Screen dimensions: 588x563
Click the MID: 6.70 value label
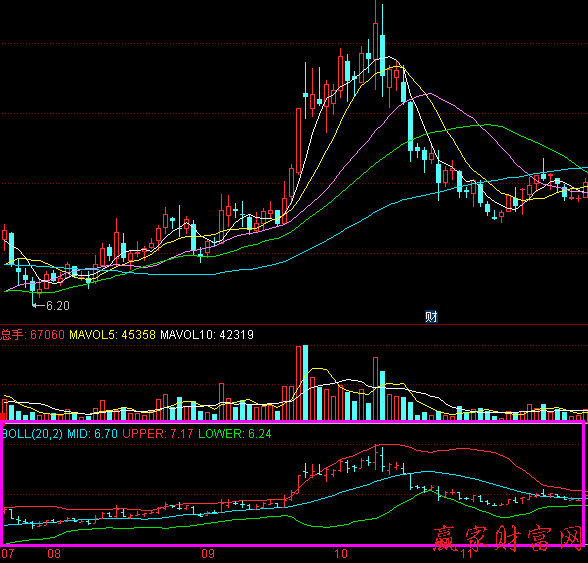coord(92,434)
